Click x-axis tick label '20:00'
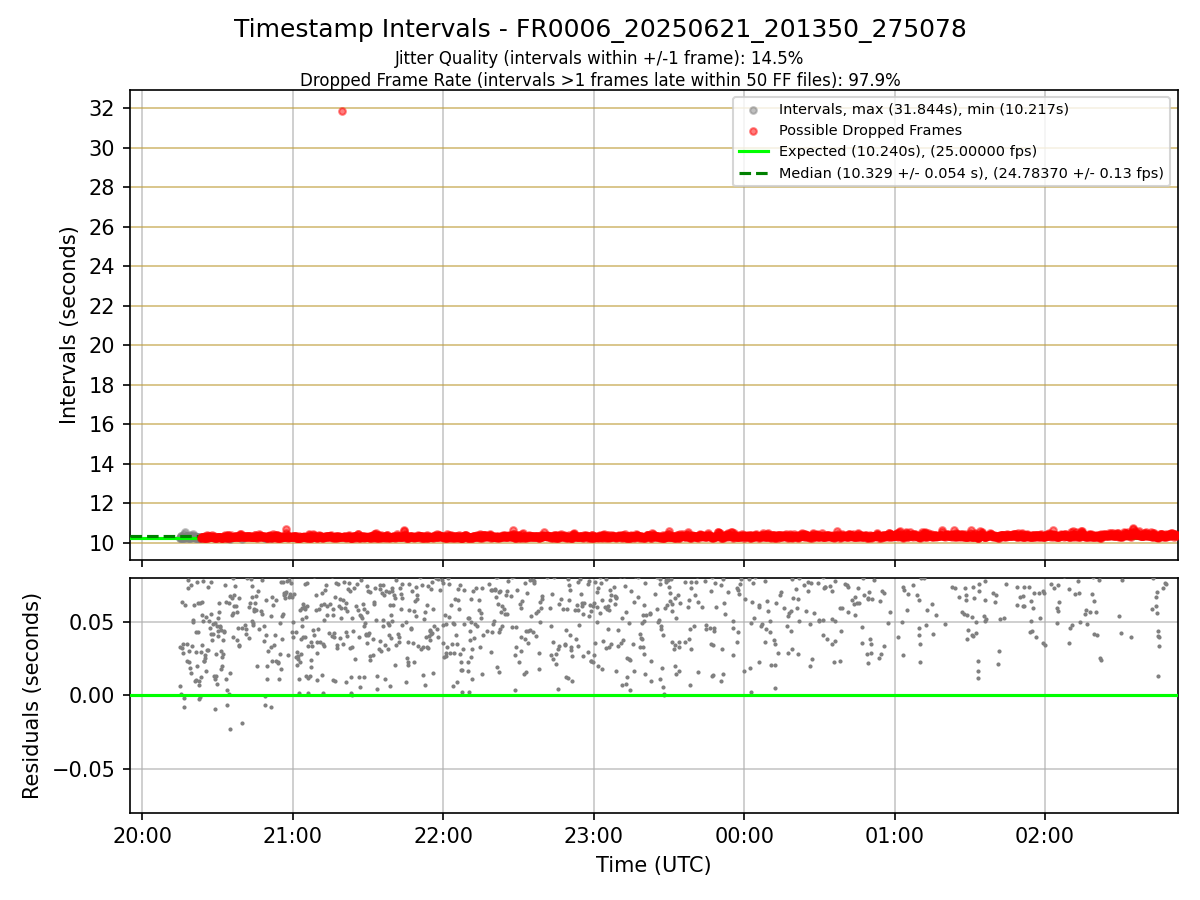This screenshot has height=900, width=1200. click(142, 836)
